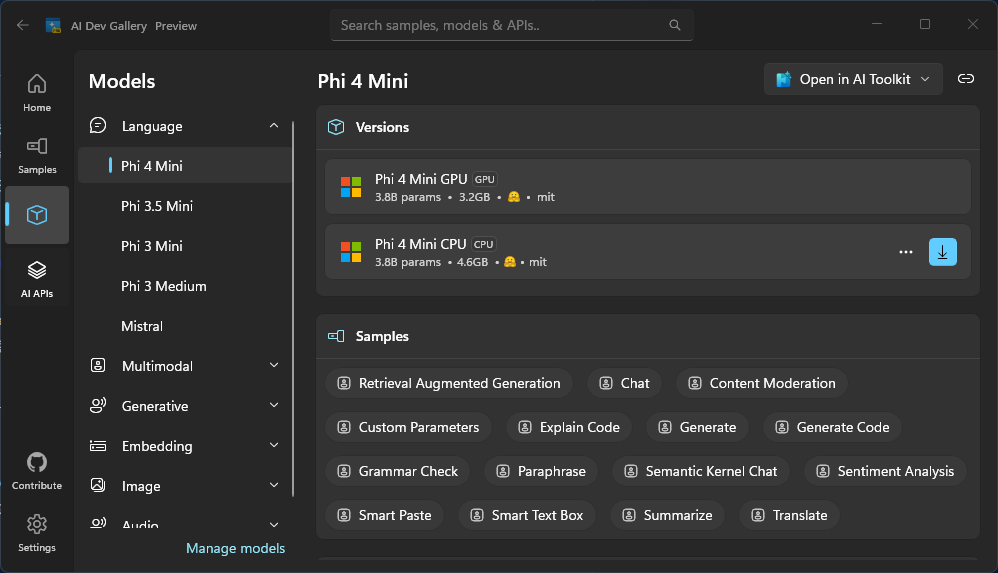The width and height of the screenshot is (998, 573).
Task: Copy link icon next to AI Toolkit
Action: point(966,79)
